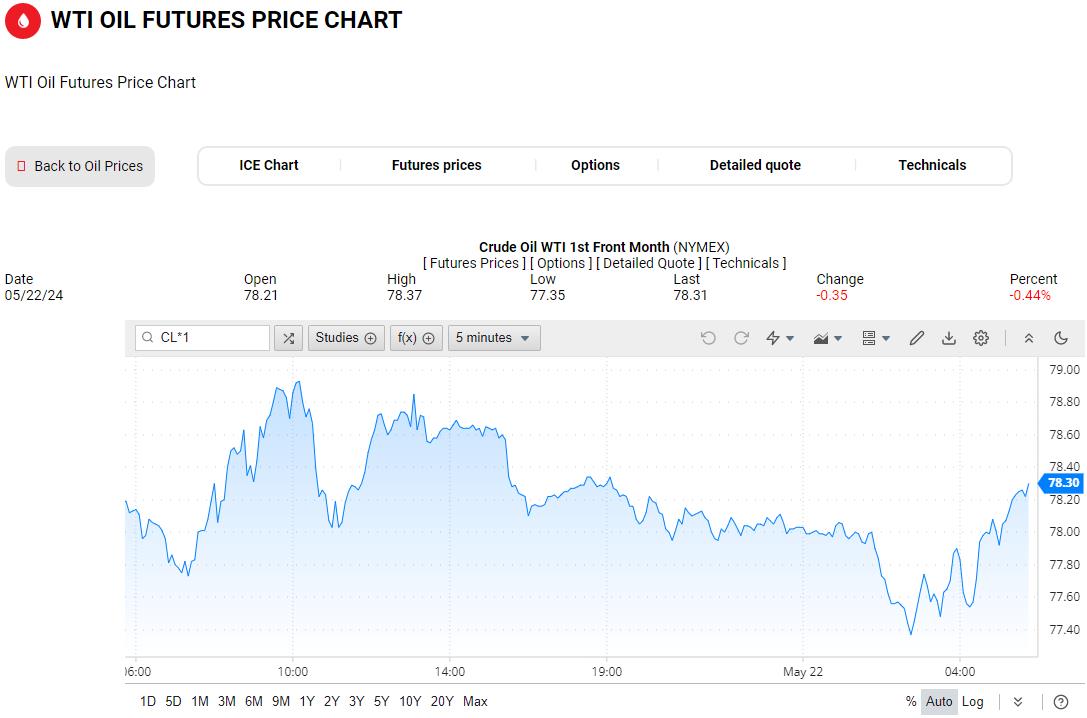Download the chart image

coord(948,338)
